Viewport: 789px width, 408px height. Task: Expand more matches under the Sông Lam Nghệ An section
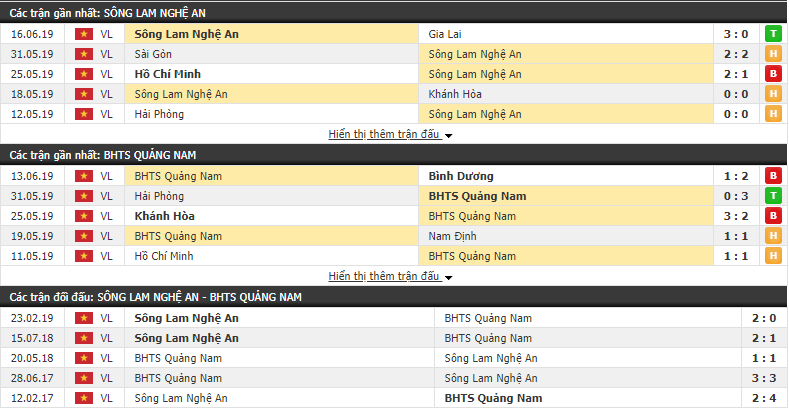pyautogui.click(x=385, y=134)
